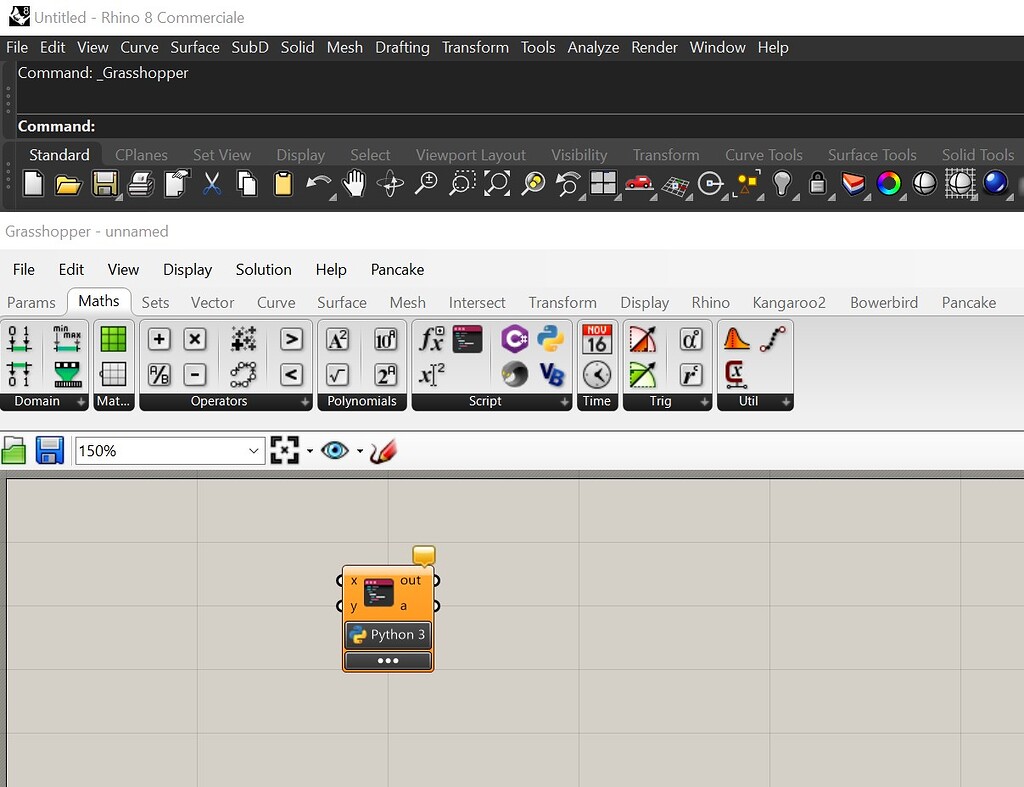Click the x input of script component
The image size is (1024, 787).
tap(353, 581)
